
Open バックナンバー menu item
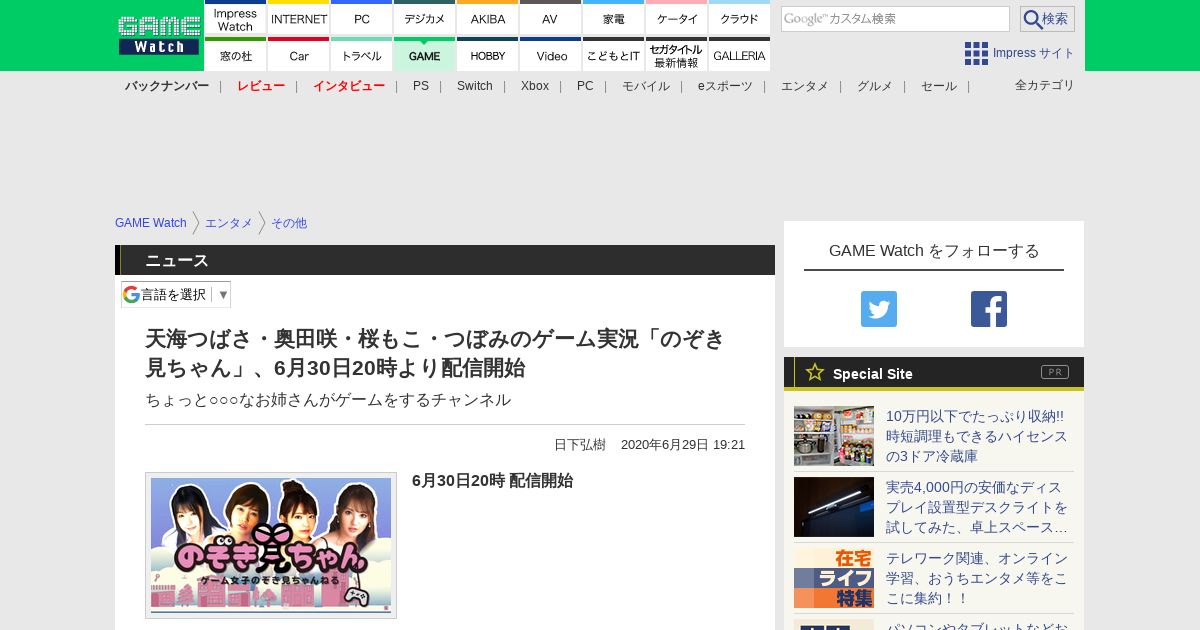tap(167, 86)
